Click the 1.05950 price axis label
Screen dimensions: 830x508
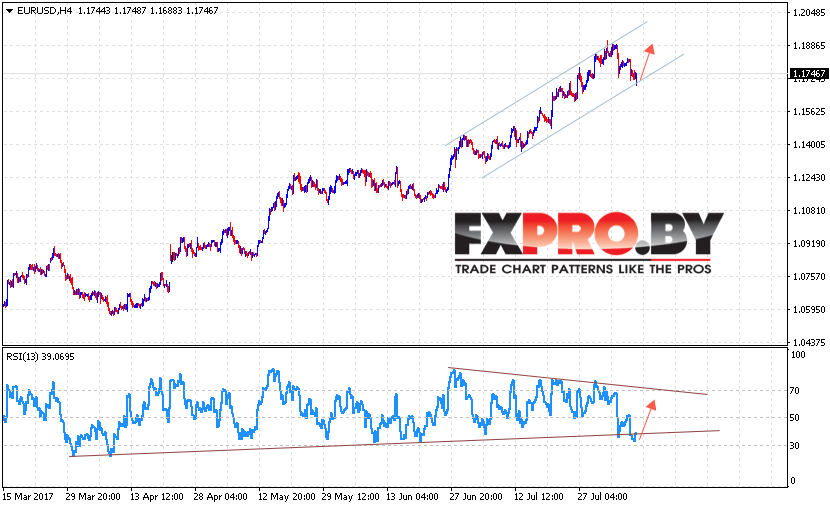tap(809, 310)
